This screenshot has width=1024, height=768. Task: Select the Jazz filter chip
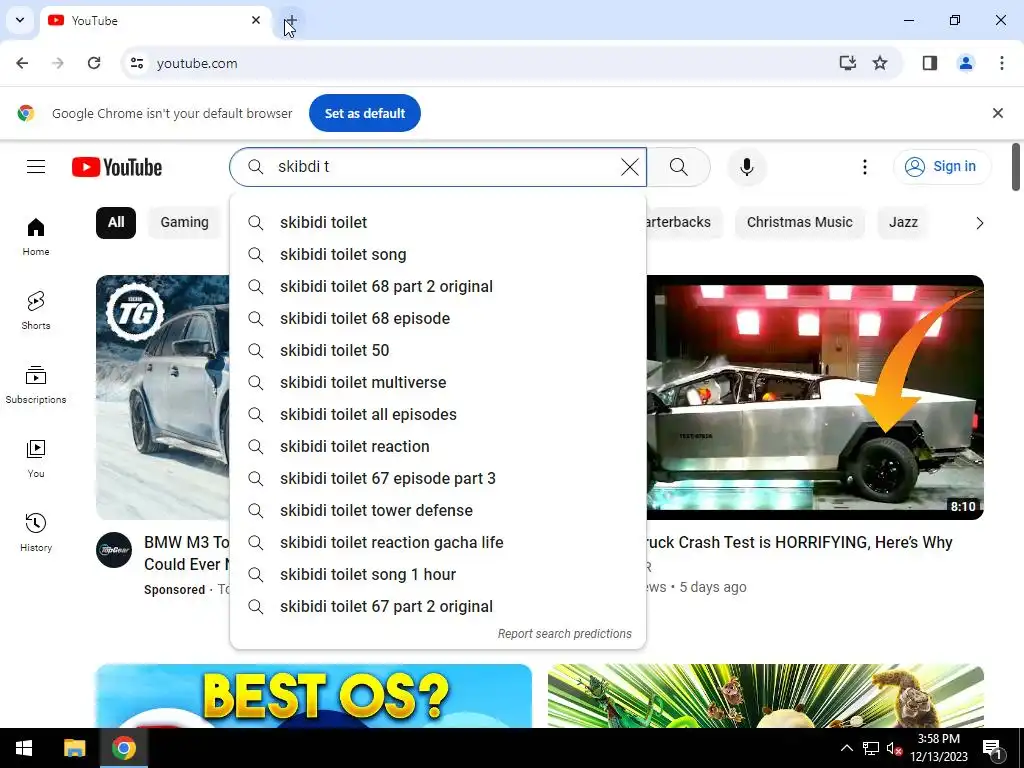pyautogui.click(x=903, y=223)
